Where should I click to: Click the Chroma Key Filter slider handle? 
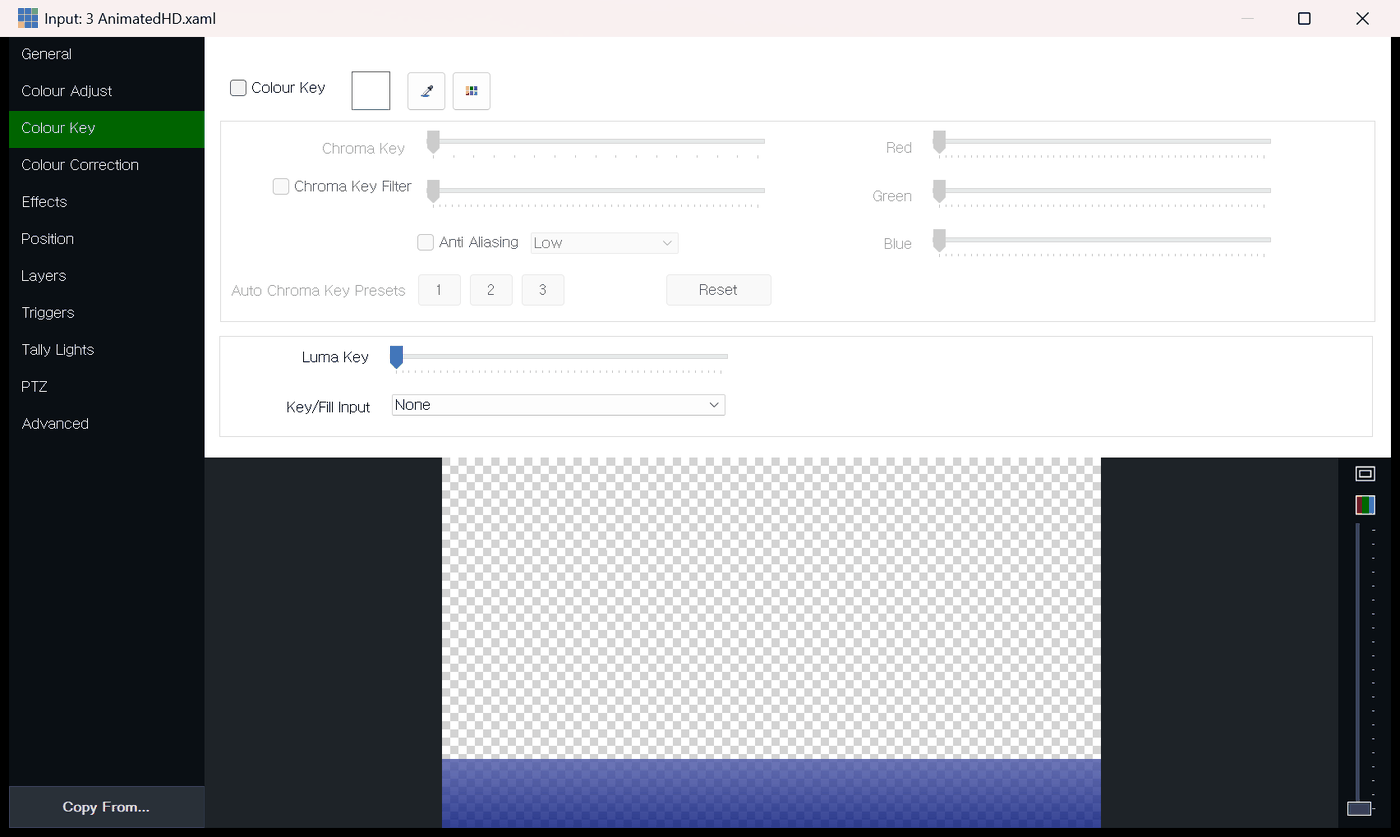[x=433, y=190]
